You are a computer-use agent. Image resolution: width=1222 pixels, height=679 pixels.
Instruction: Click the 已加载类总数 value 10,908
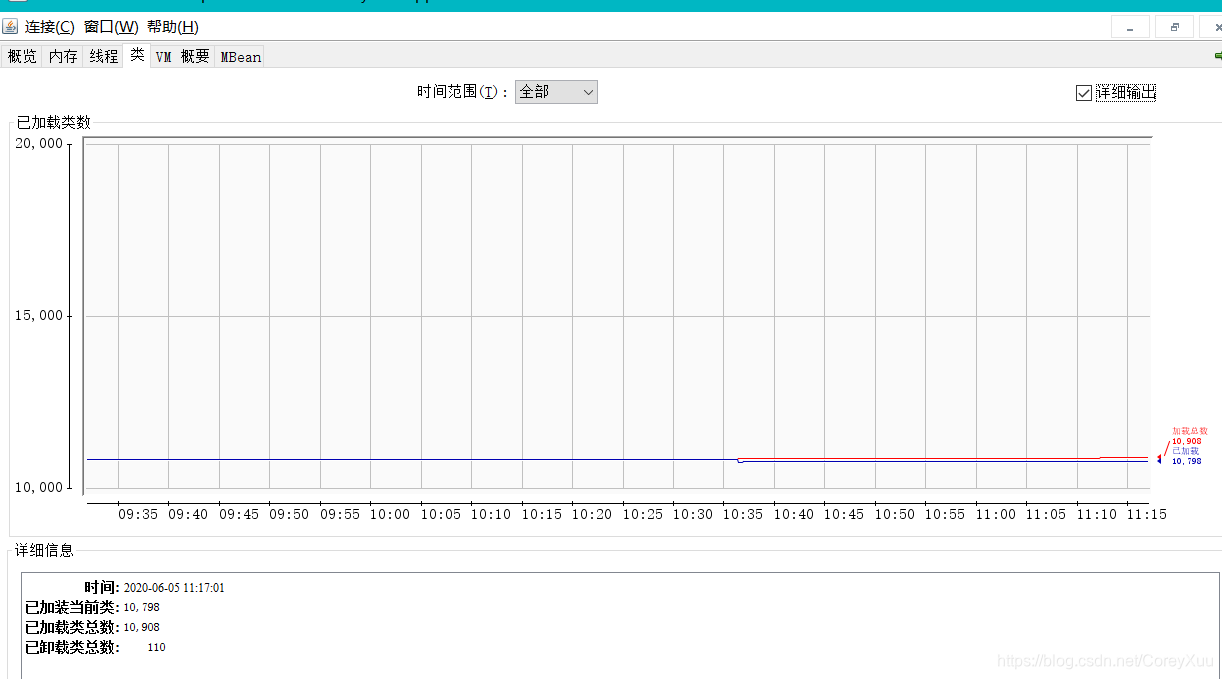141,627
